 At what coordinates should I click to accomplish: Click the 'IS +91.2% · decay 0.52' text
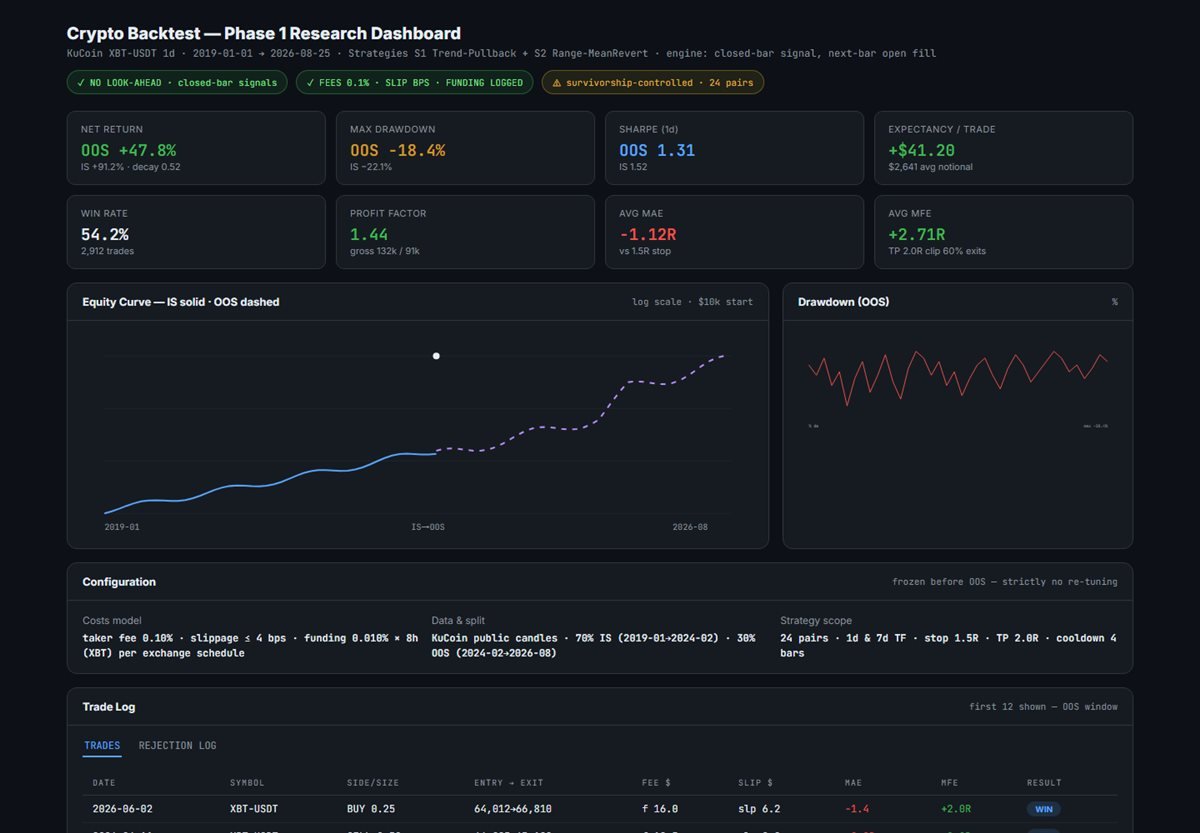pyautogui.click(x=131, y=167)
